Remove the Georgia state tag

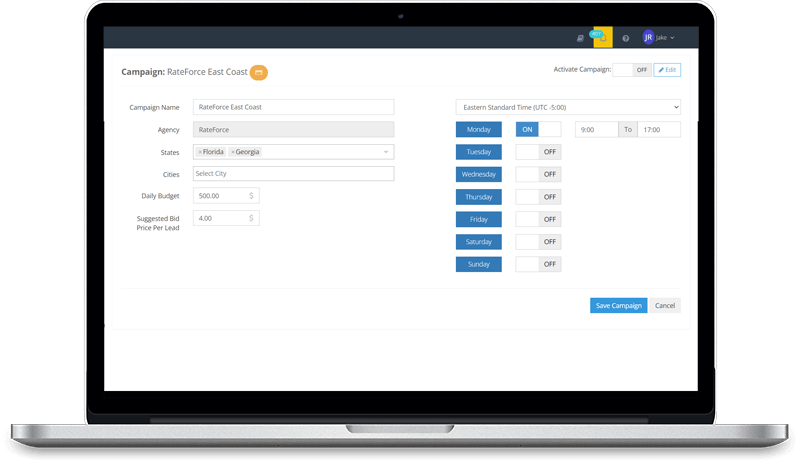(233, 152)
